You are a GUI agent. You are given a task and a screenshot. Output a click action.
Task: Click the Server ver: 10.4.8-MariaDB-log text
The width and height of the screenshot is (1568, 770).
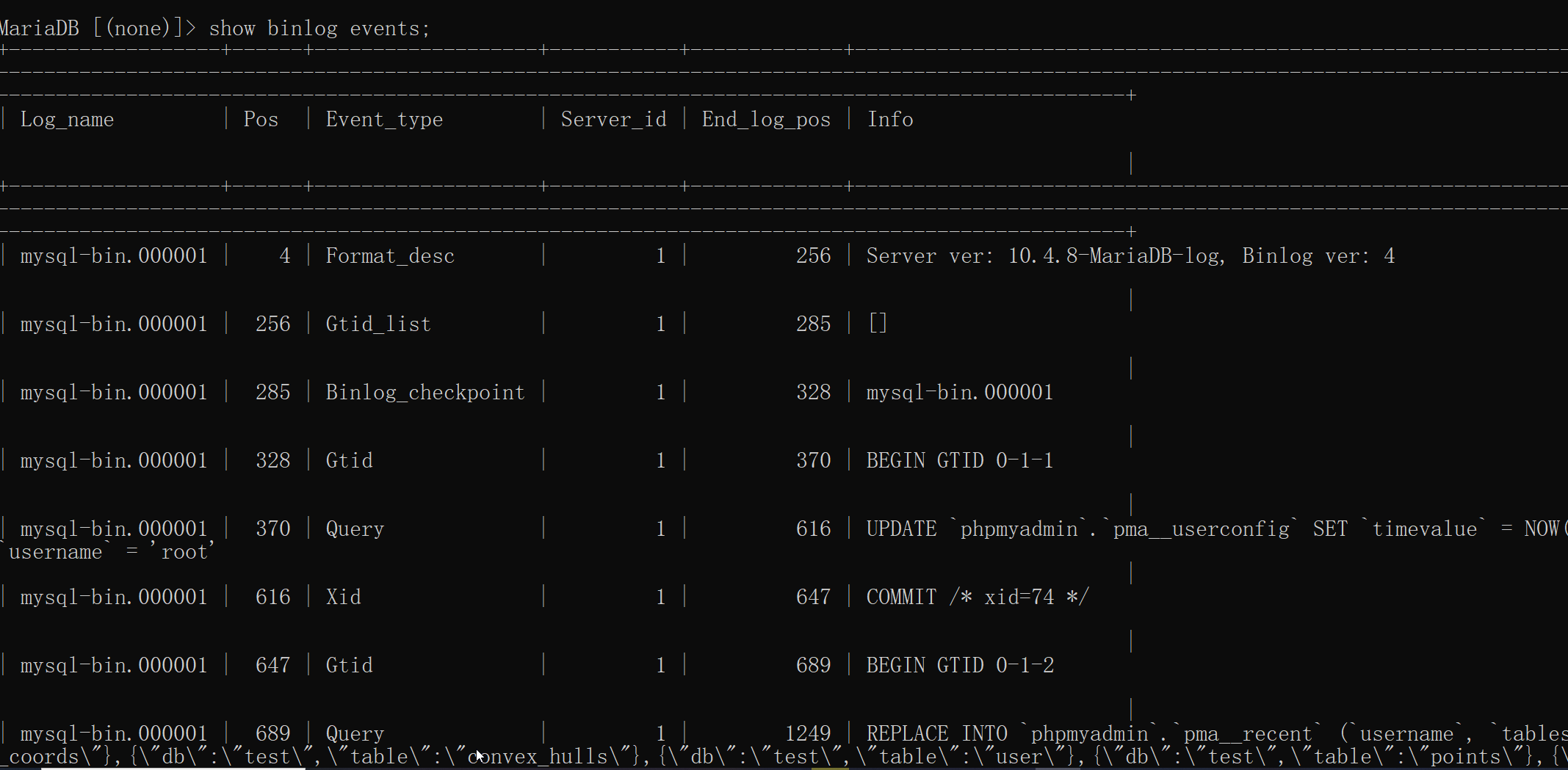point(1130,255)
